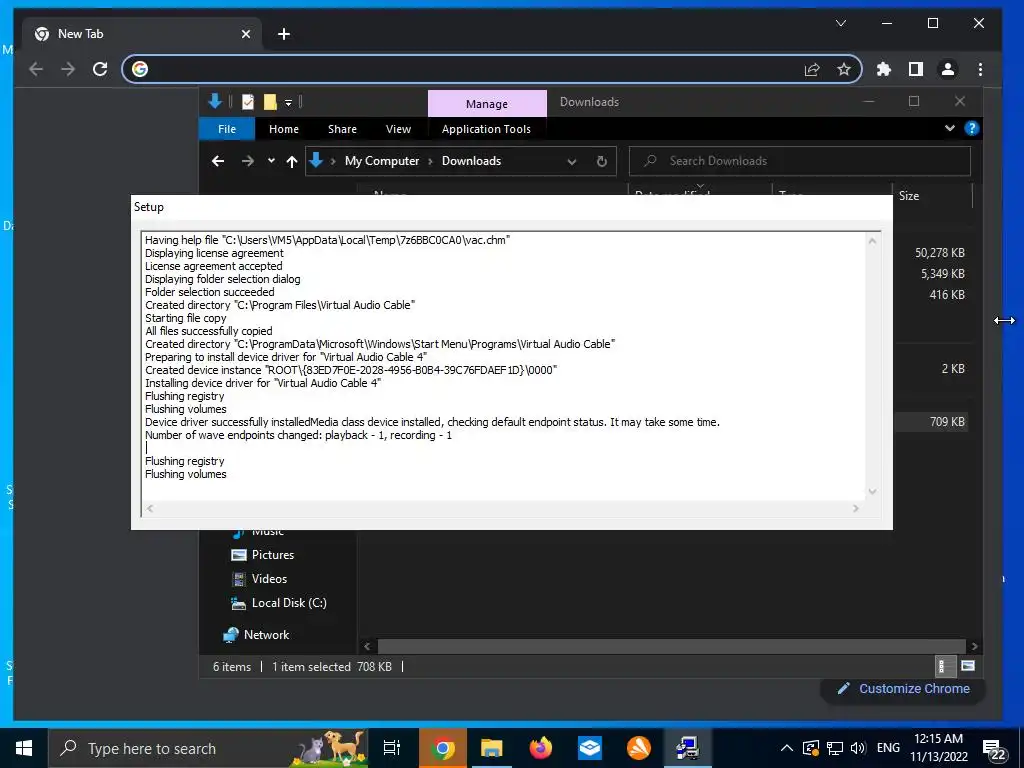Viewport: 1024px width, 768px height.
Task: Open Application Tools ribbon tab
Action: coord(487,129)
